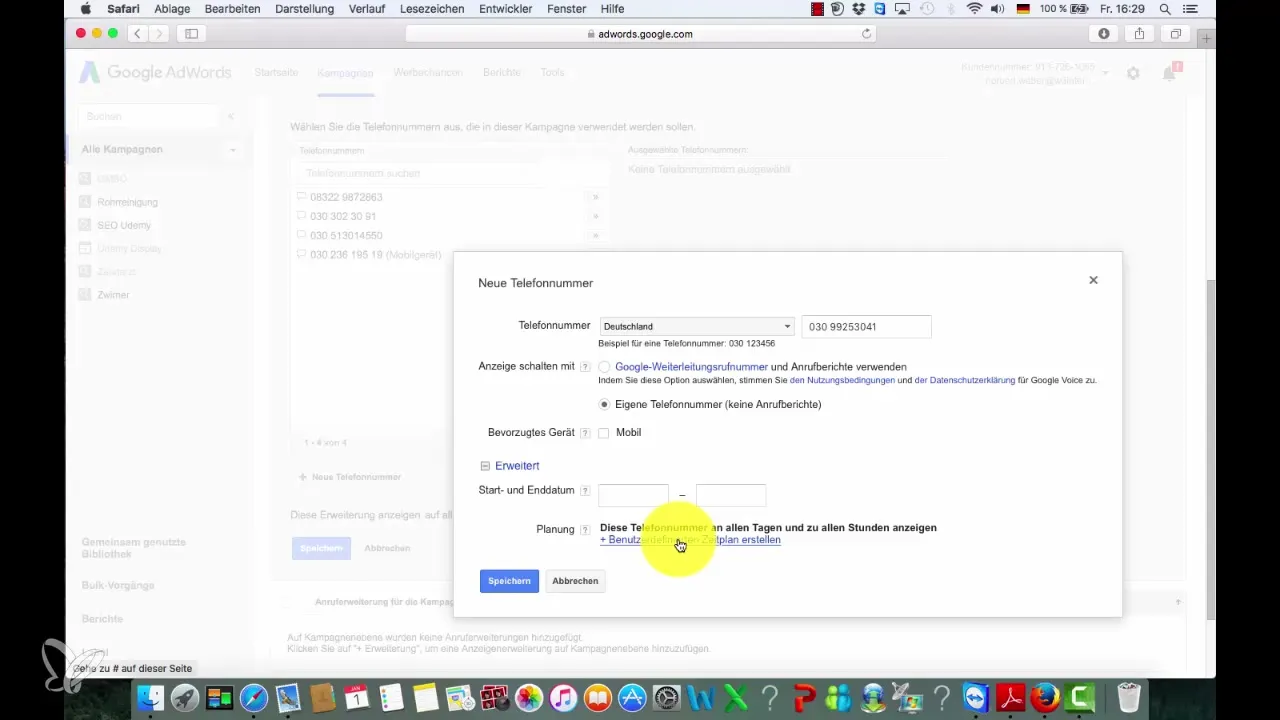Go back in Safari history

[137, 34]
